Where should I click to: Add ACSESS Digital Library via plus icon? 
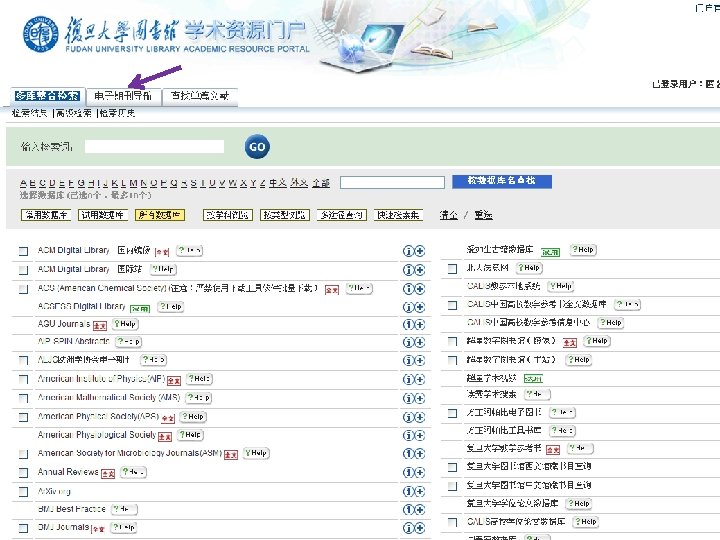420,307
